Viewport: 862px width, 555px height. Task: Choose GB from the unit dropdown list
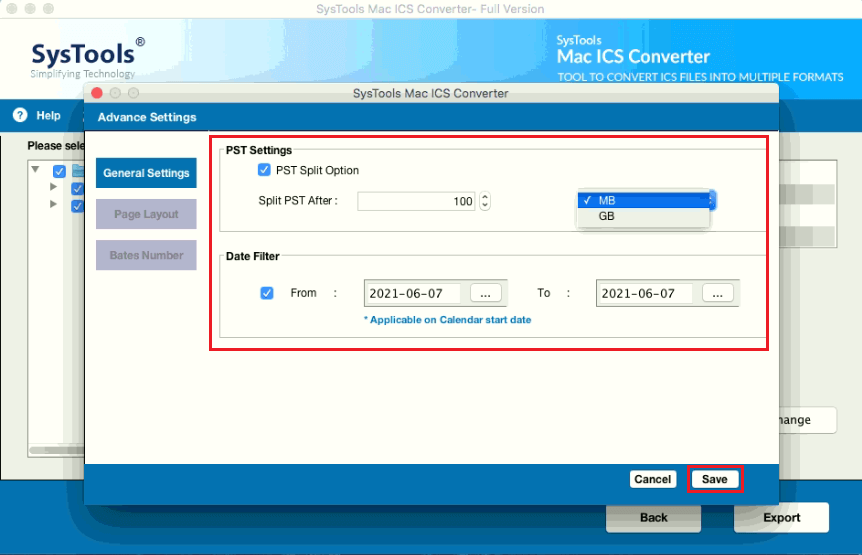click(x=644, y=216)
